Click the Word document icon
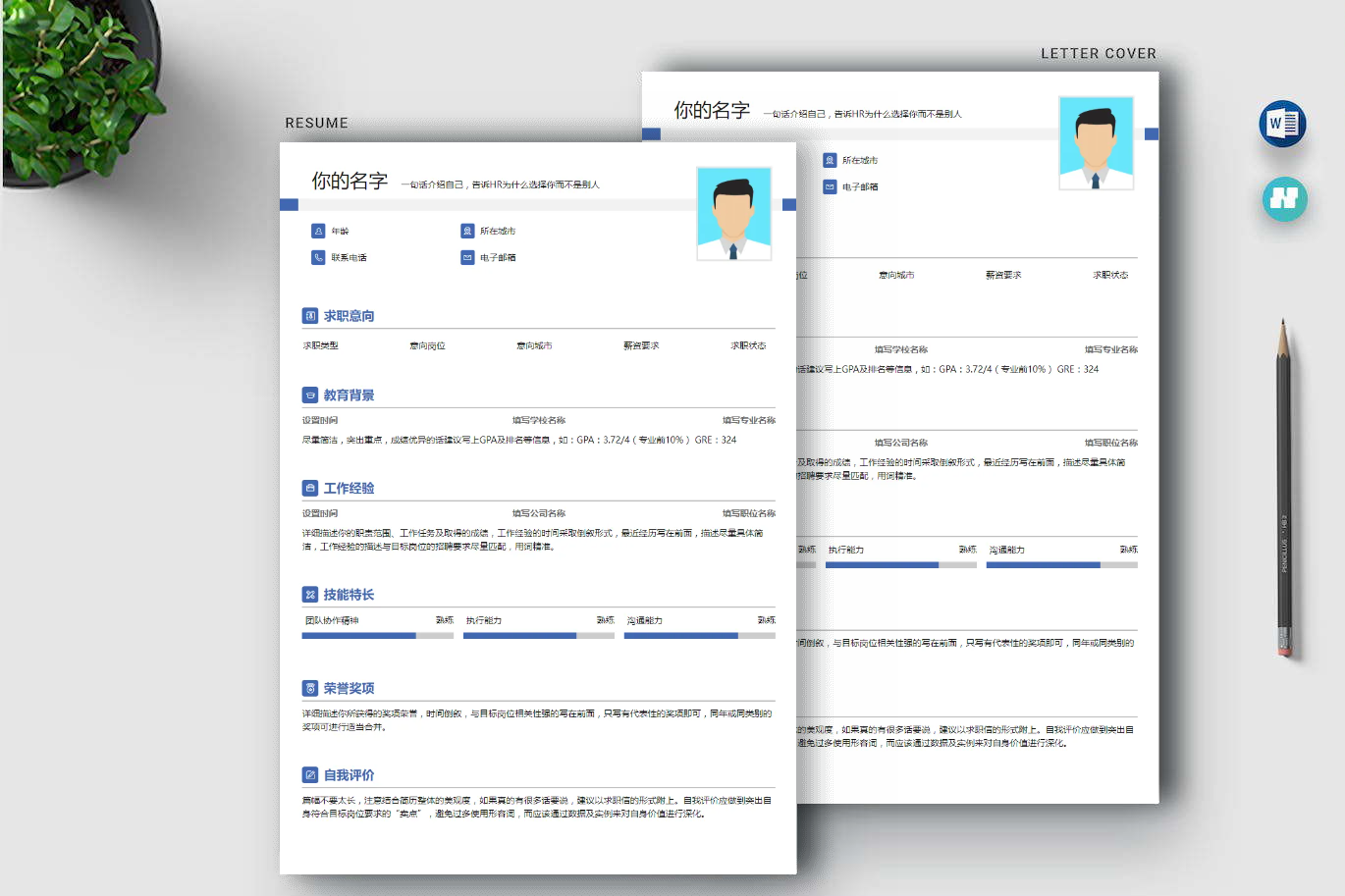The image size is (1345, 896). pyautogui.click(x=1283, y=124)
